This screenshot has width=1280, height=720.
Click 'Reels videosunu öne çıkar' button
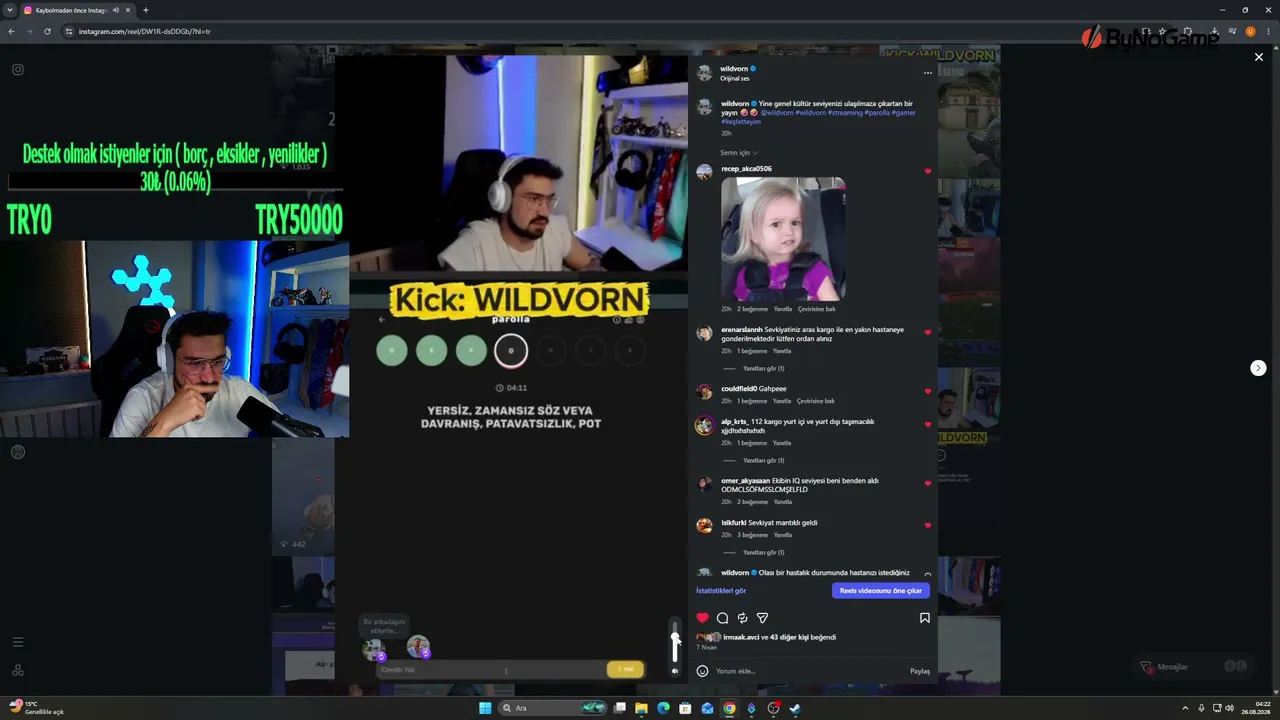point(881,591)
